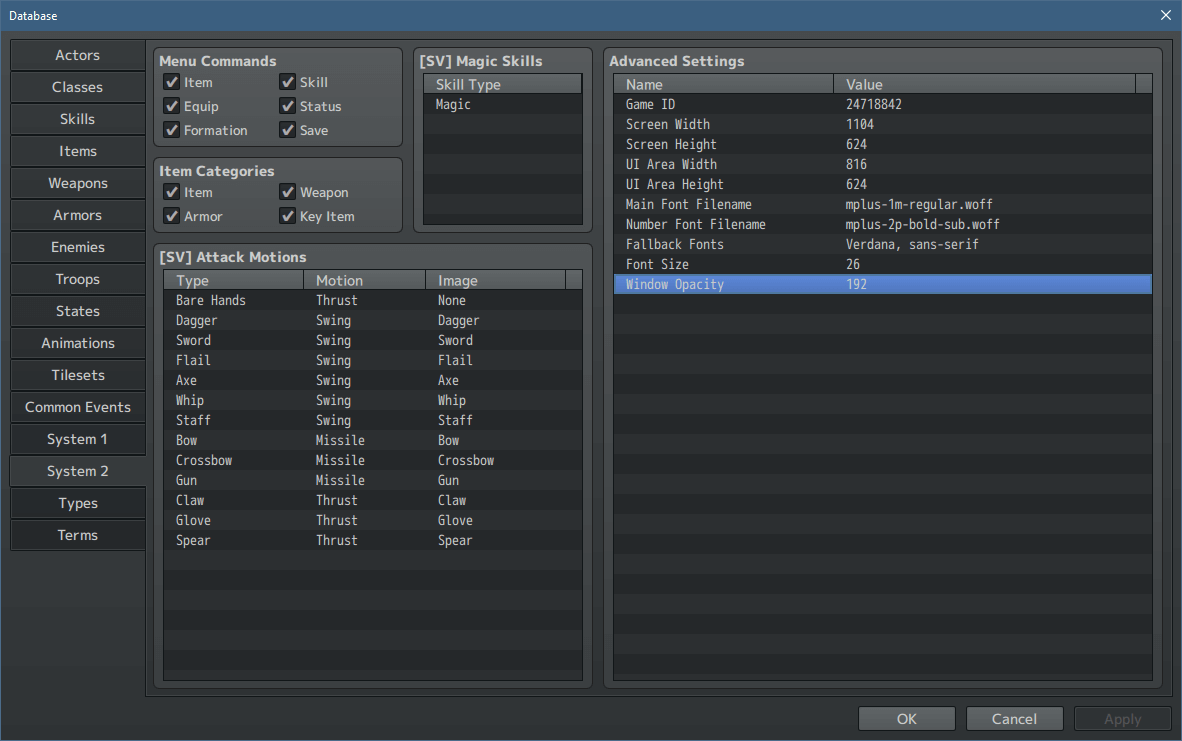This screenshot has width=1182, height=741.
Task: Uncheck Armor under Item Categories
Action: pos(172,216)
